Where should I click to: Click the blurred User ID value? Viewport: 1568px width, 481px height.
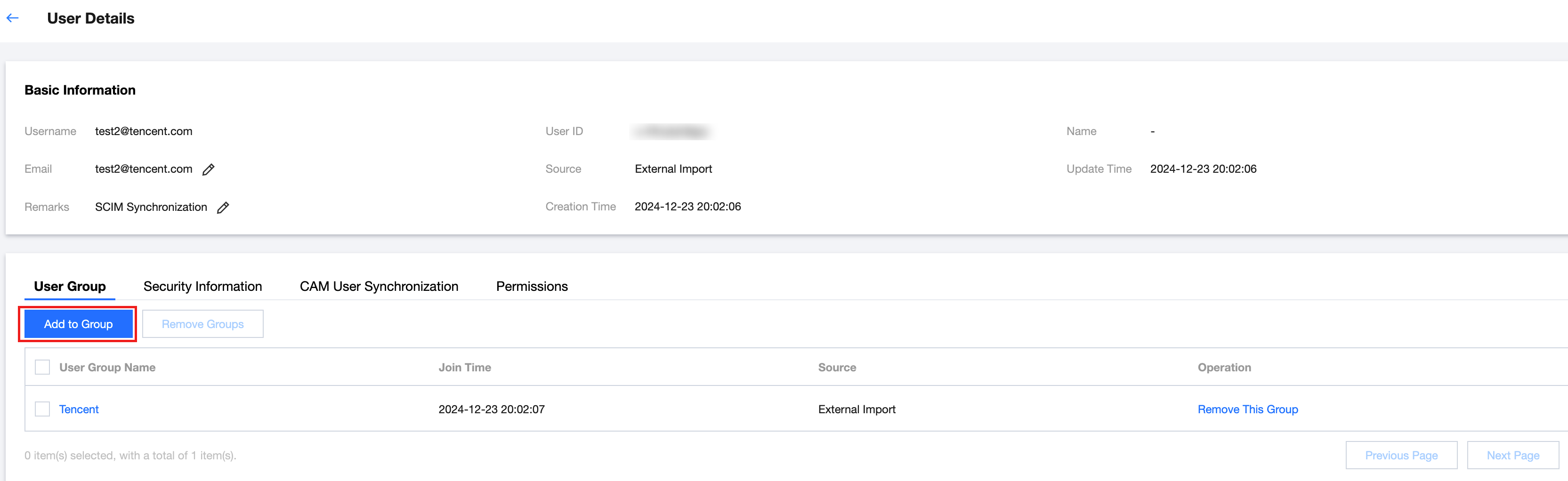tap(672, 131)
